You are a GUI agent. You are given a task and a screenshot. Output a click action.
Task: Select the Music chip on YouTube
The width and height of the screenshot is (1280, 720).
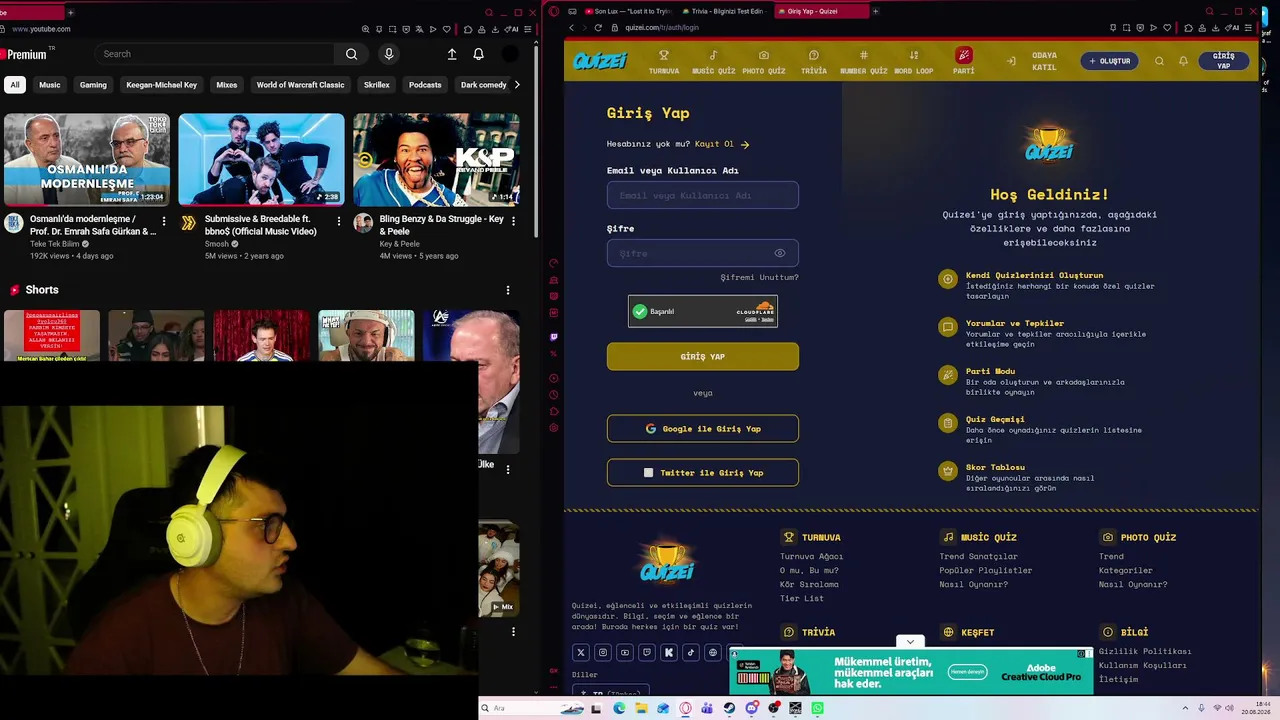pyautogui.click(x=50, y=85)
